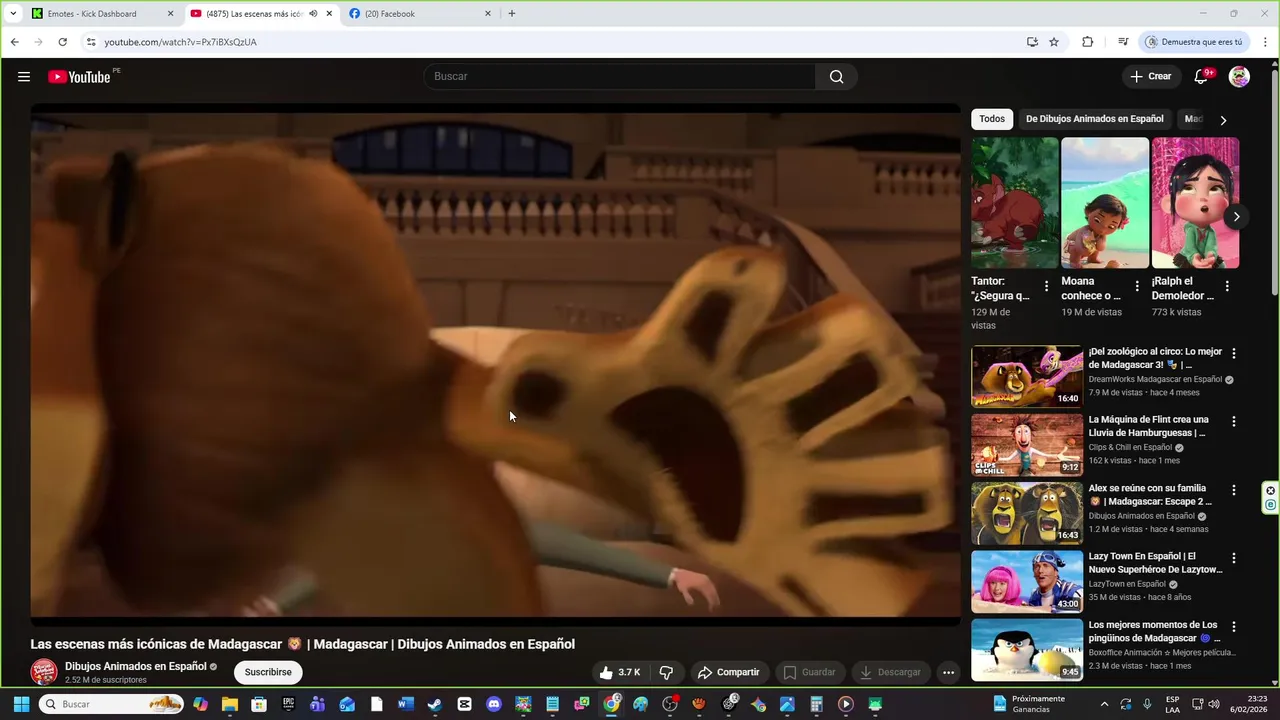Open Chrome extensions puzzle icon

click(1088, 42)
